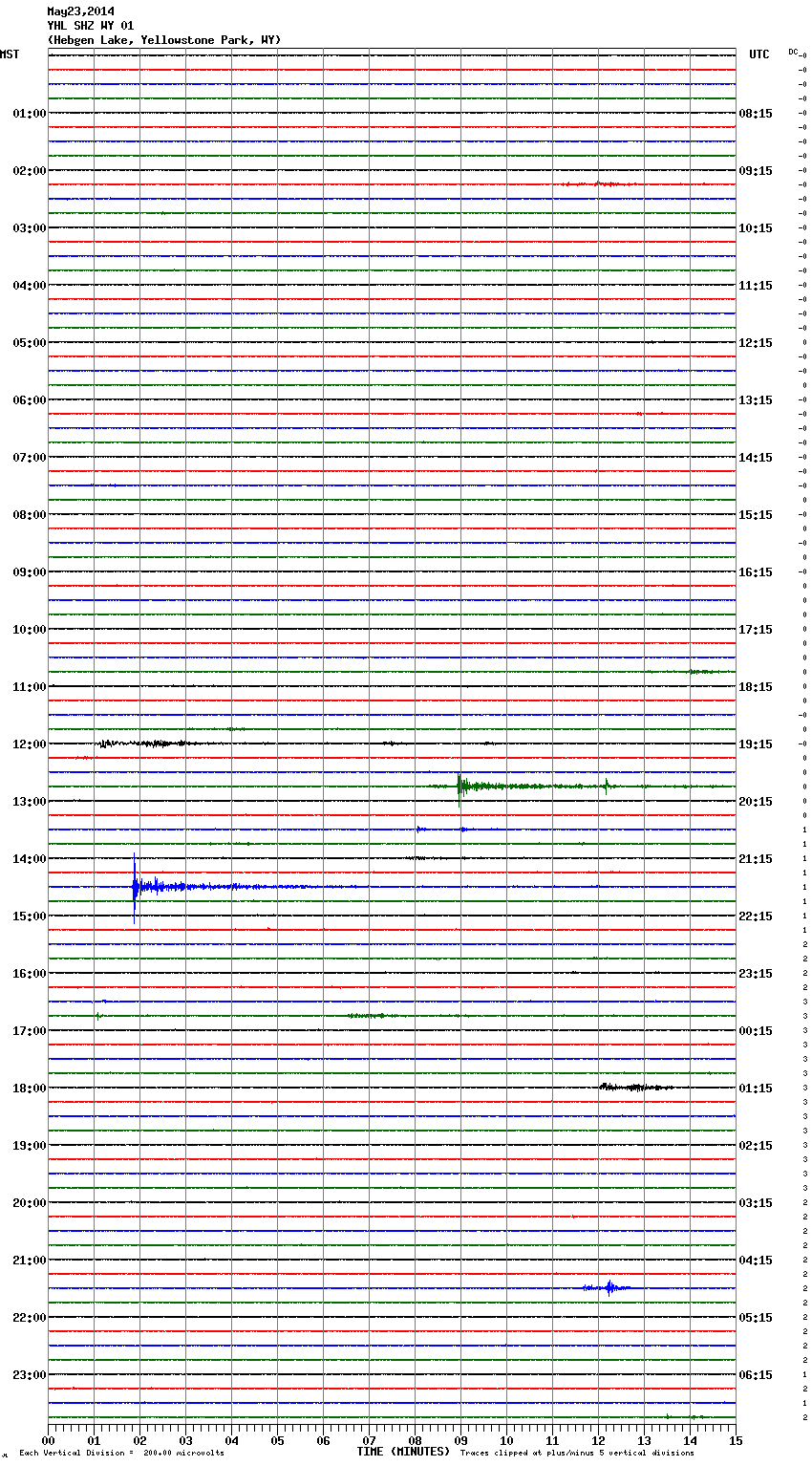This screenshot has width=812, height=1466.
Task: Click the 20:15 UTC time label
Action: [x=756, y=802]
